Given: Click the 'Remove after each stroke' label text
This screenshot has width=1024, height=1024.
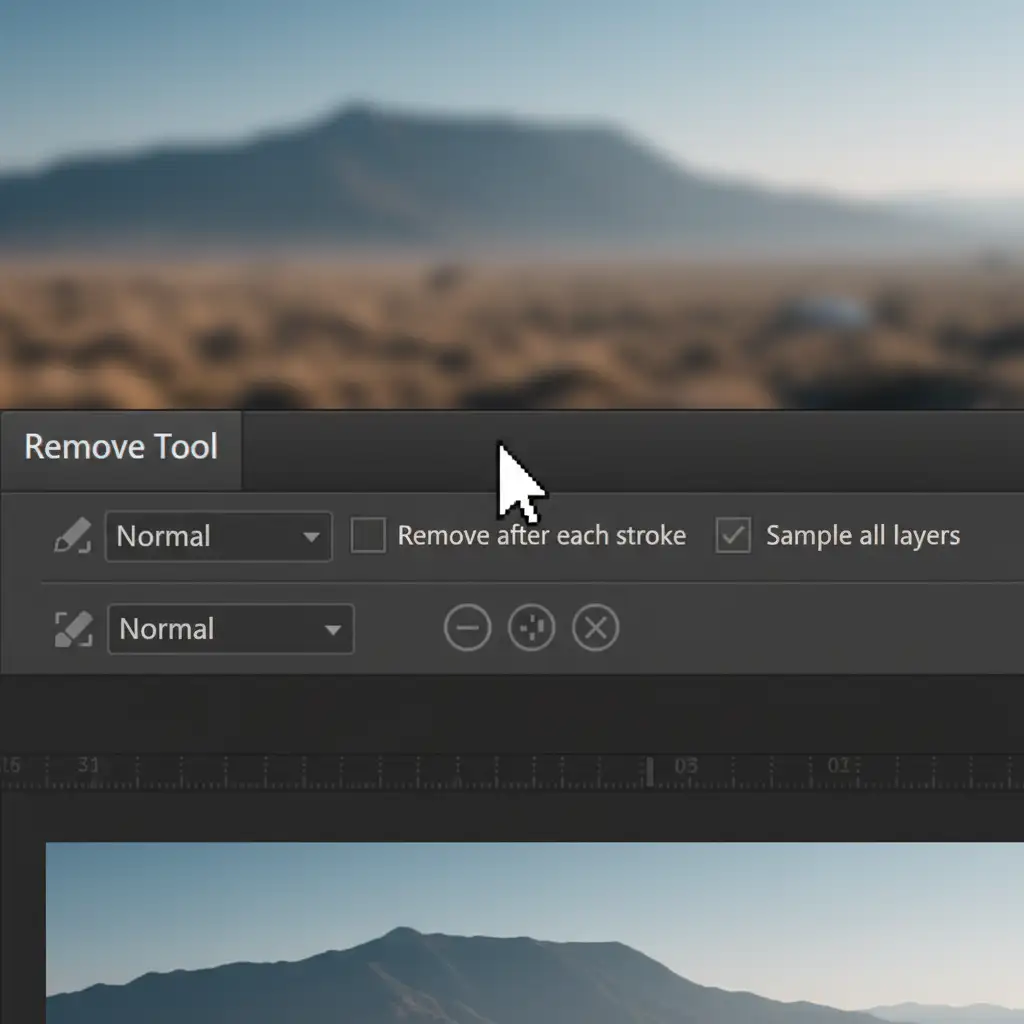Looking at the screenshot, I should click(x=541, y=536).
